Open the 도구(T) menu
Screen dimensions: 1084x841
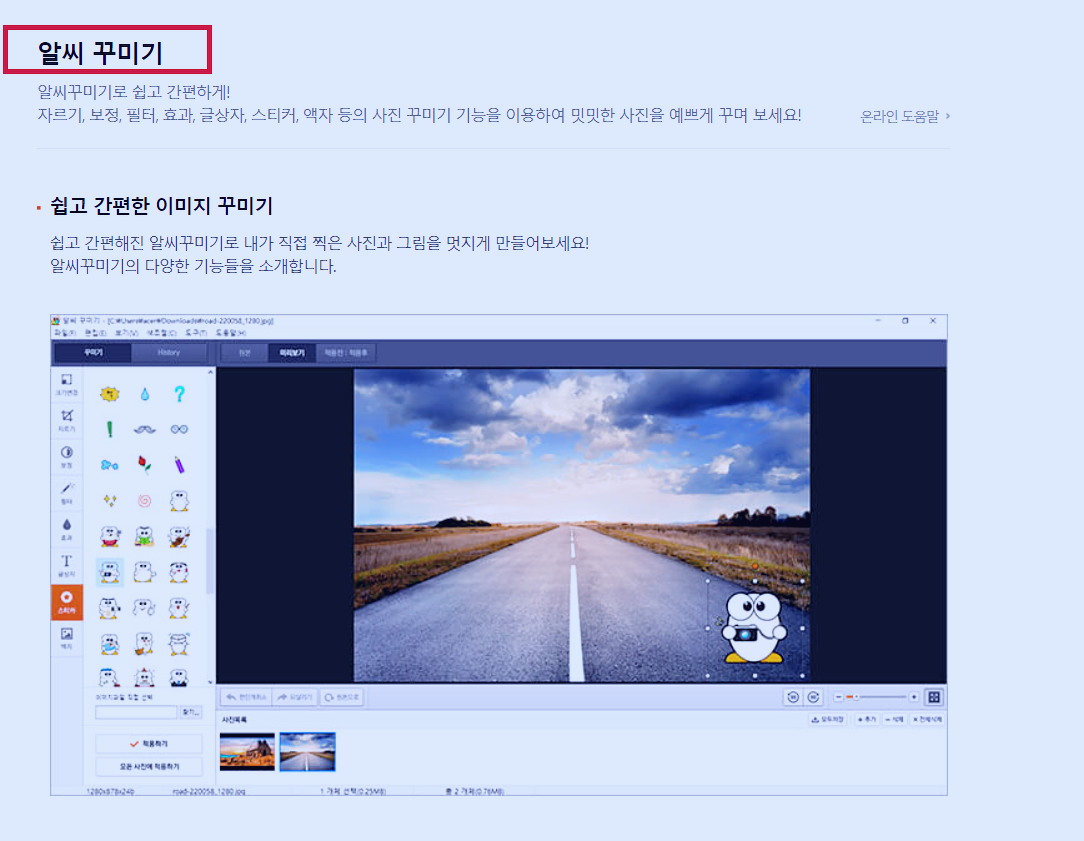coord(196,333)
